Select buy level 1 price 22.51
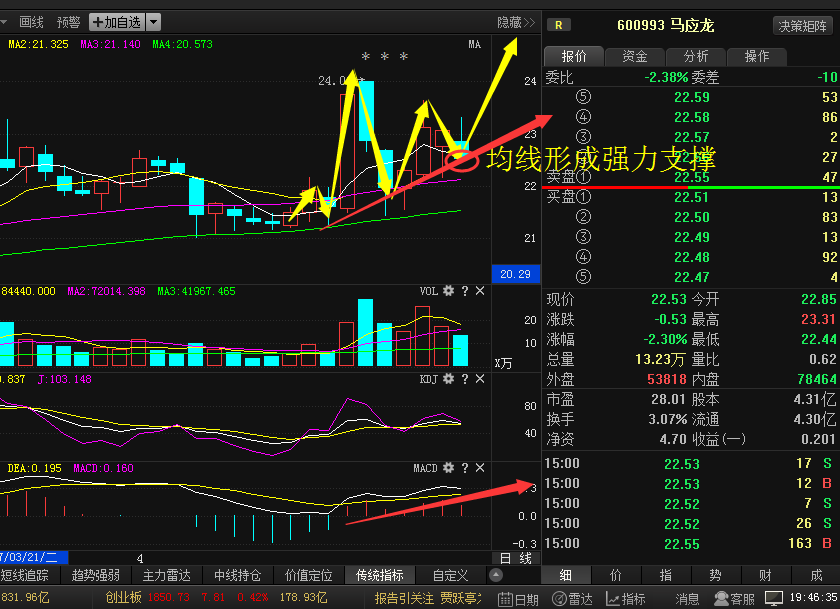 692,197
